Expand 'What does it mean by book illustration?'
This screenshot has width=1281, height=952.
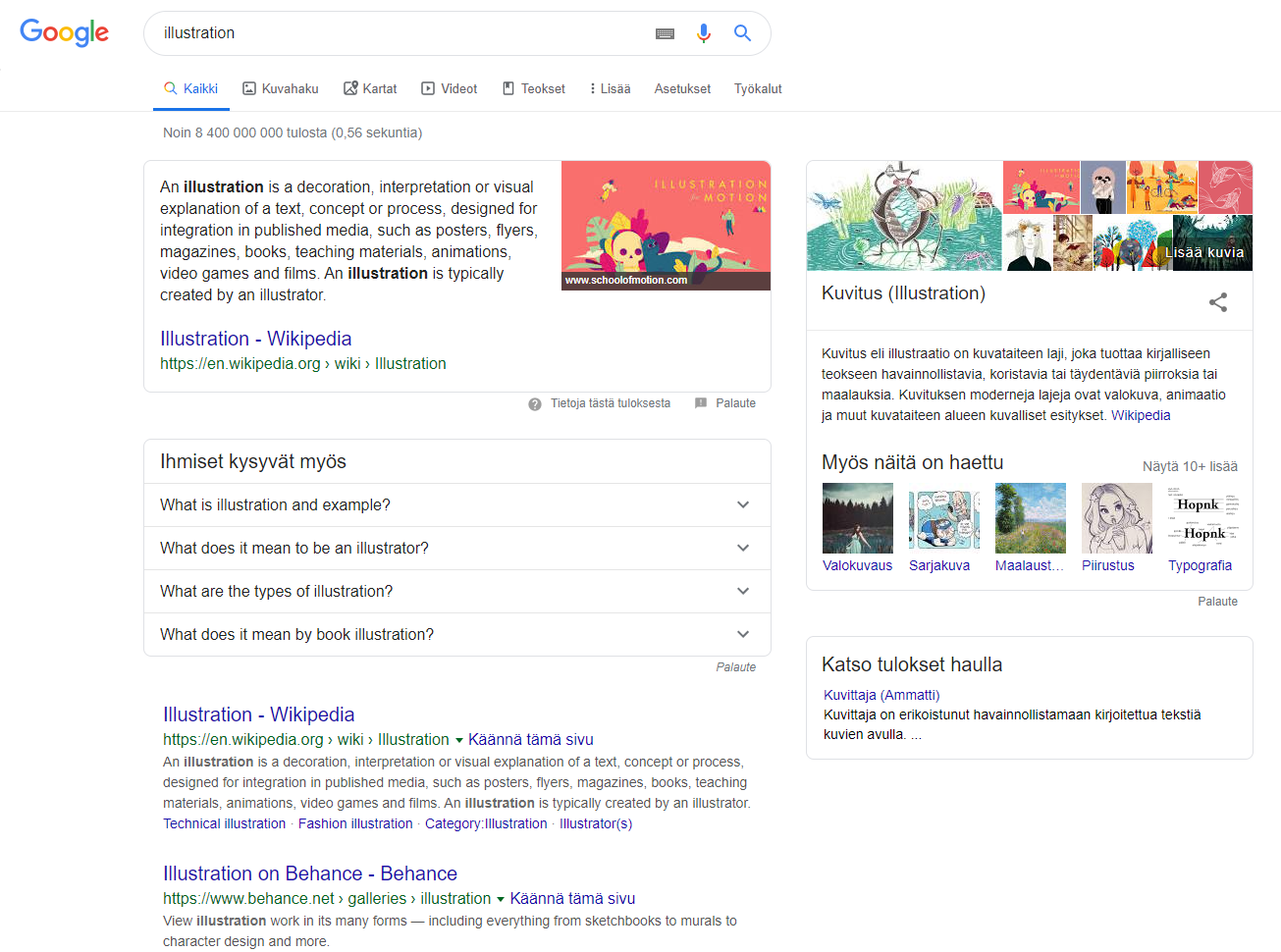457,634
